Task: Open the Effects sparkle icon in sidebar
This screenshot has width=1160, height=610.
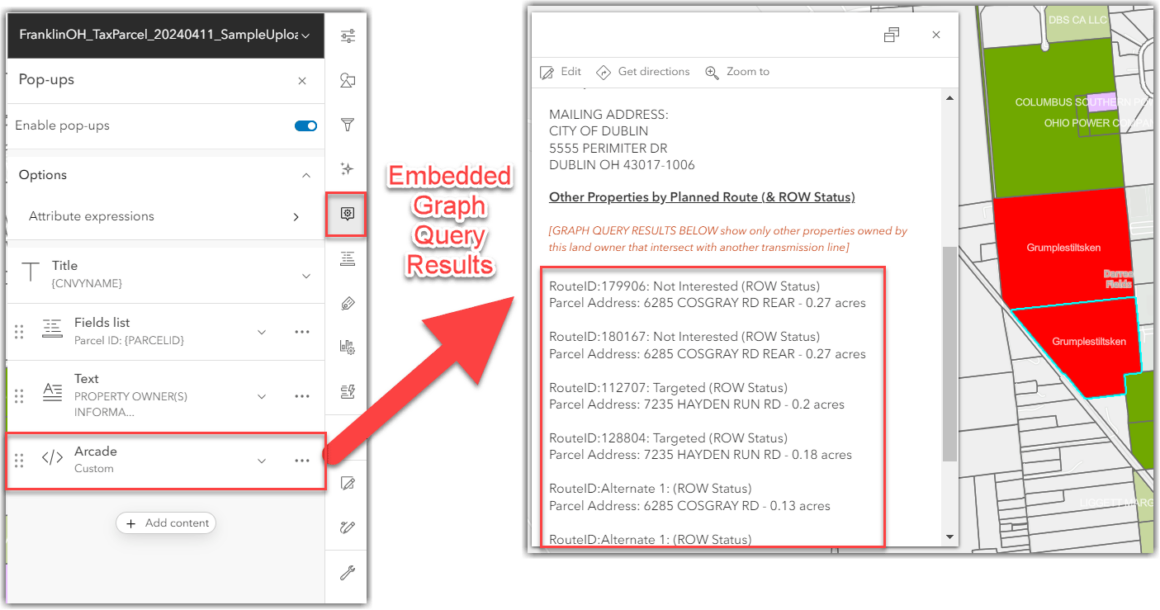Action: coord(347,169)
